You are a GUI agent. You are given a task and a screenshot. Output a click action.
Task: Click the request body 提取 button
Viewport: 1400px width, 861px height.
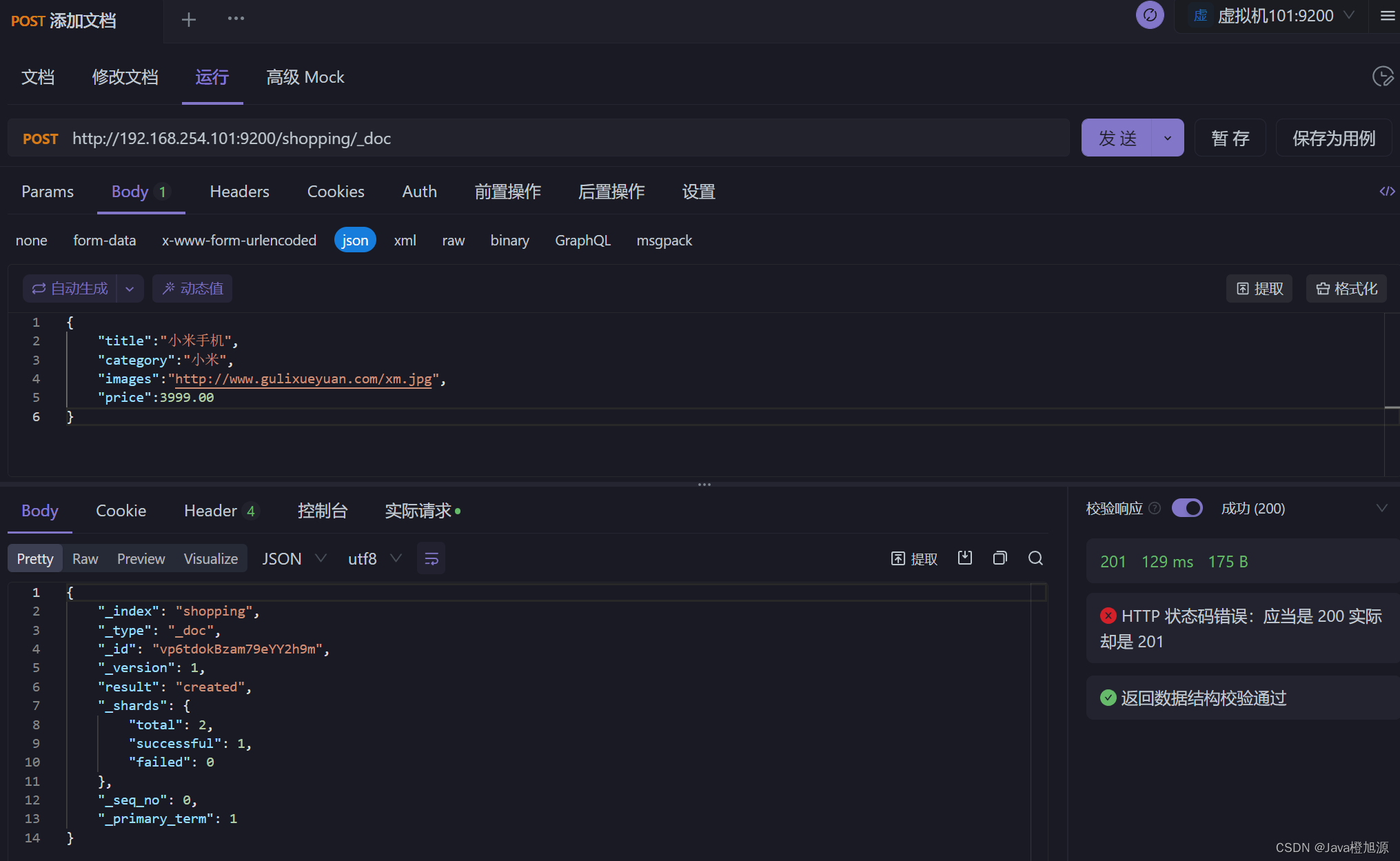pyautogui.click(x=1259, y=289)
